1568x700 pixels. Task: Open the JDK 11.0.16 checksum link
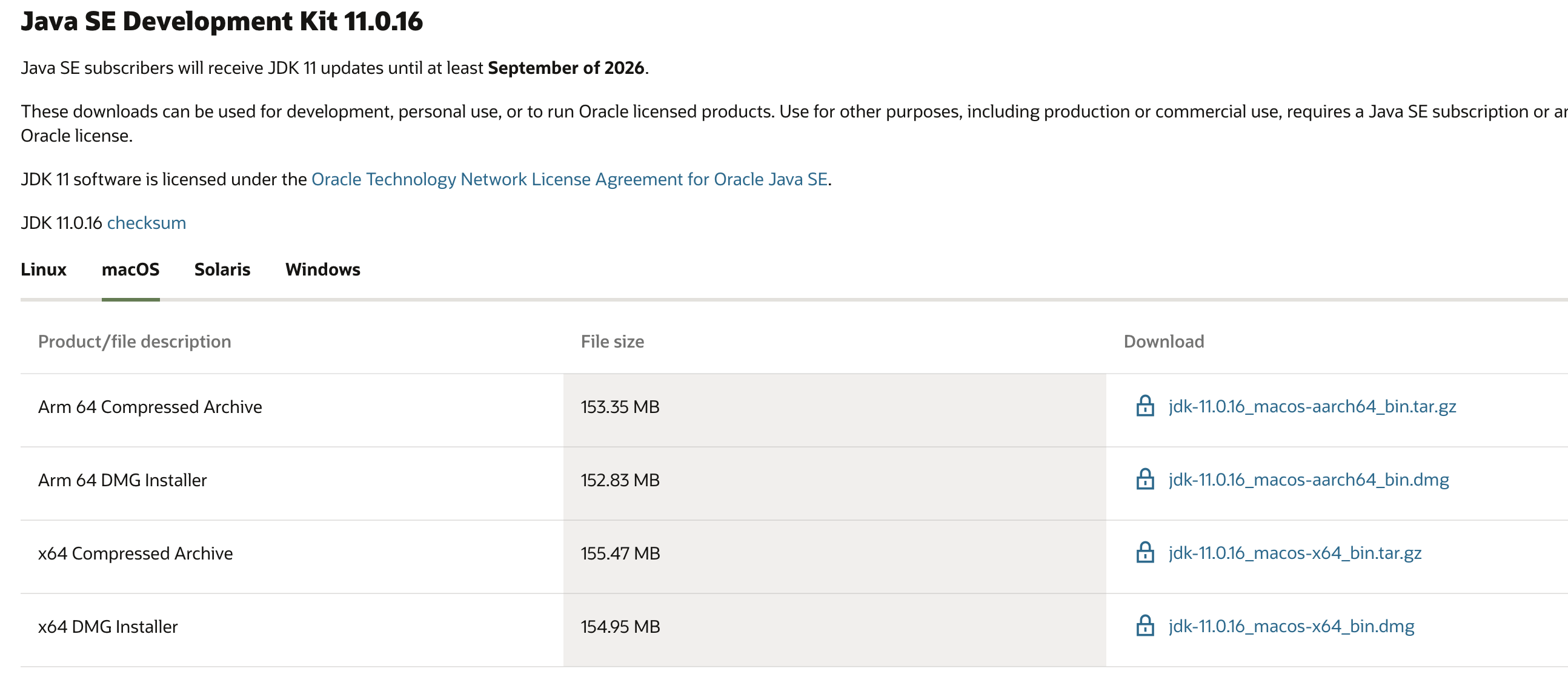coord(146,223)
